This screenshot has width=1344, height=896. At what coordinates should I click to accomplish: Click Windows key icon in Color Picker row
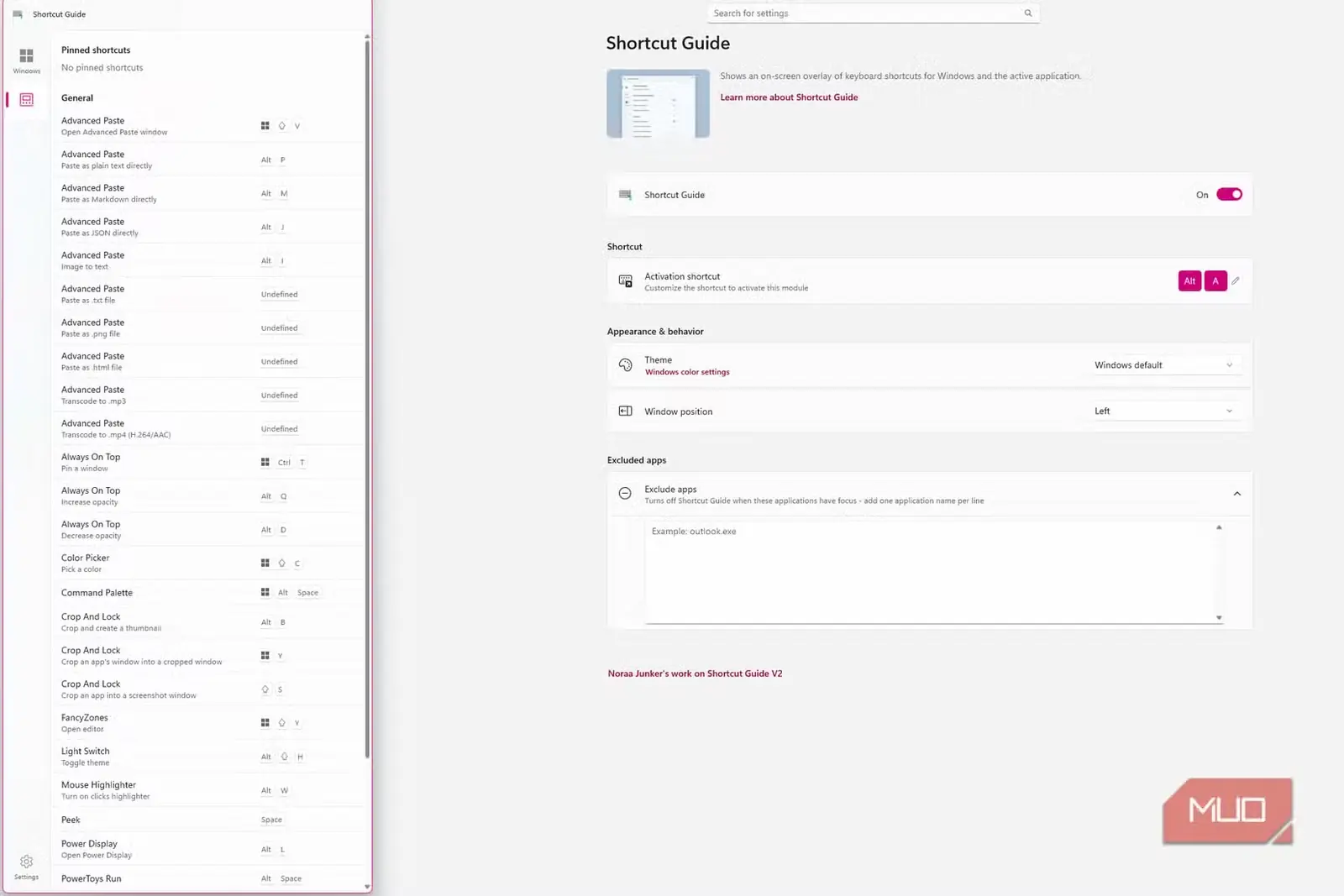265,563
